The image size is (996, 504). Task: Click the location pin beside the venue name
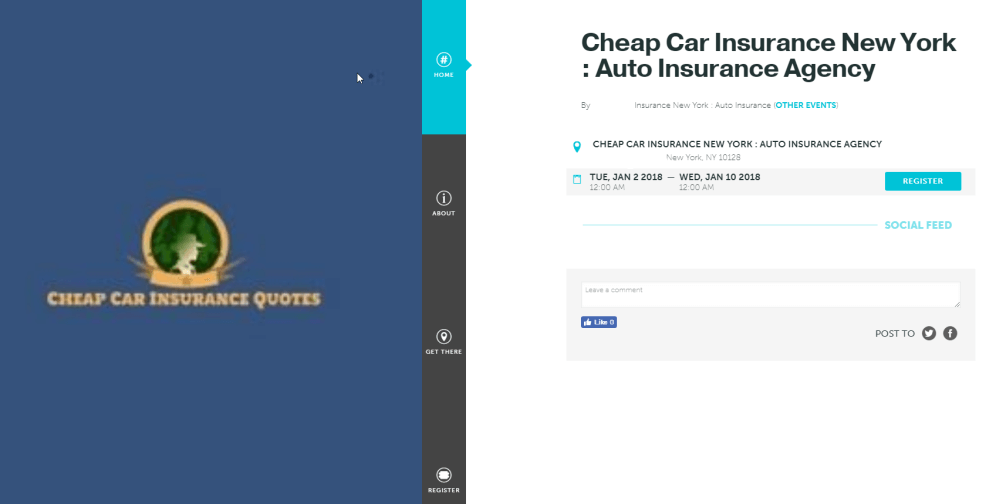[x=577, y=147]
